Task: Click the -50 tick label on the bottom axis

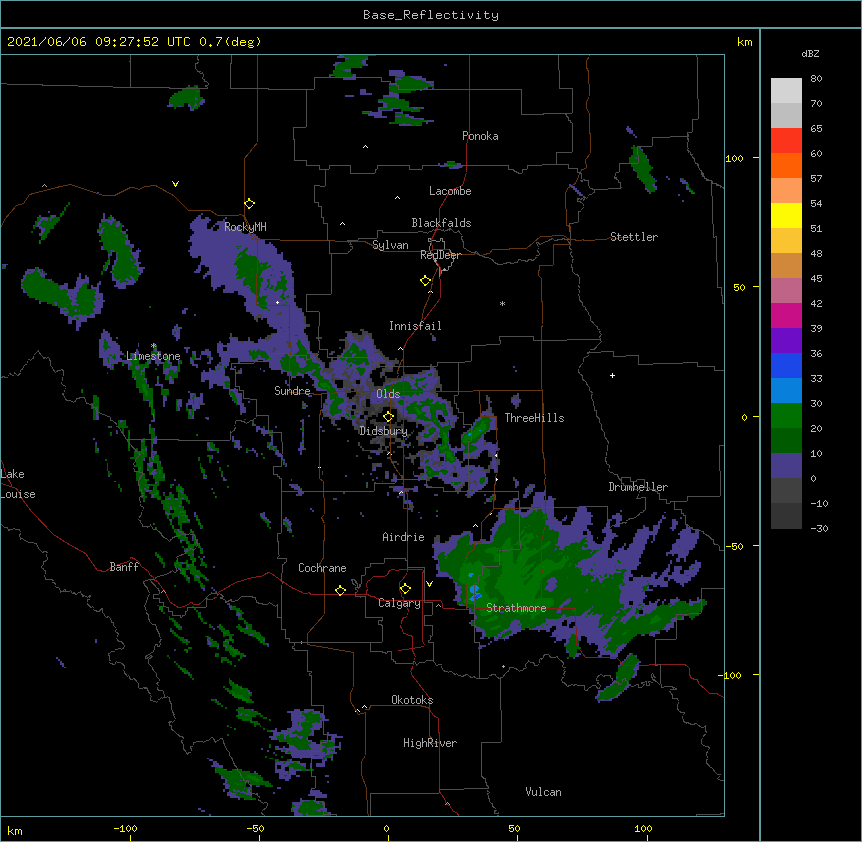Action: click(255, 828)
